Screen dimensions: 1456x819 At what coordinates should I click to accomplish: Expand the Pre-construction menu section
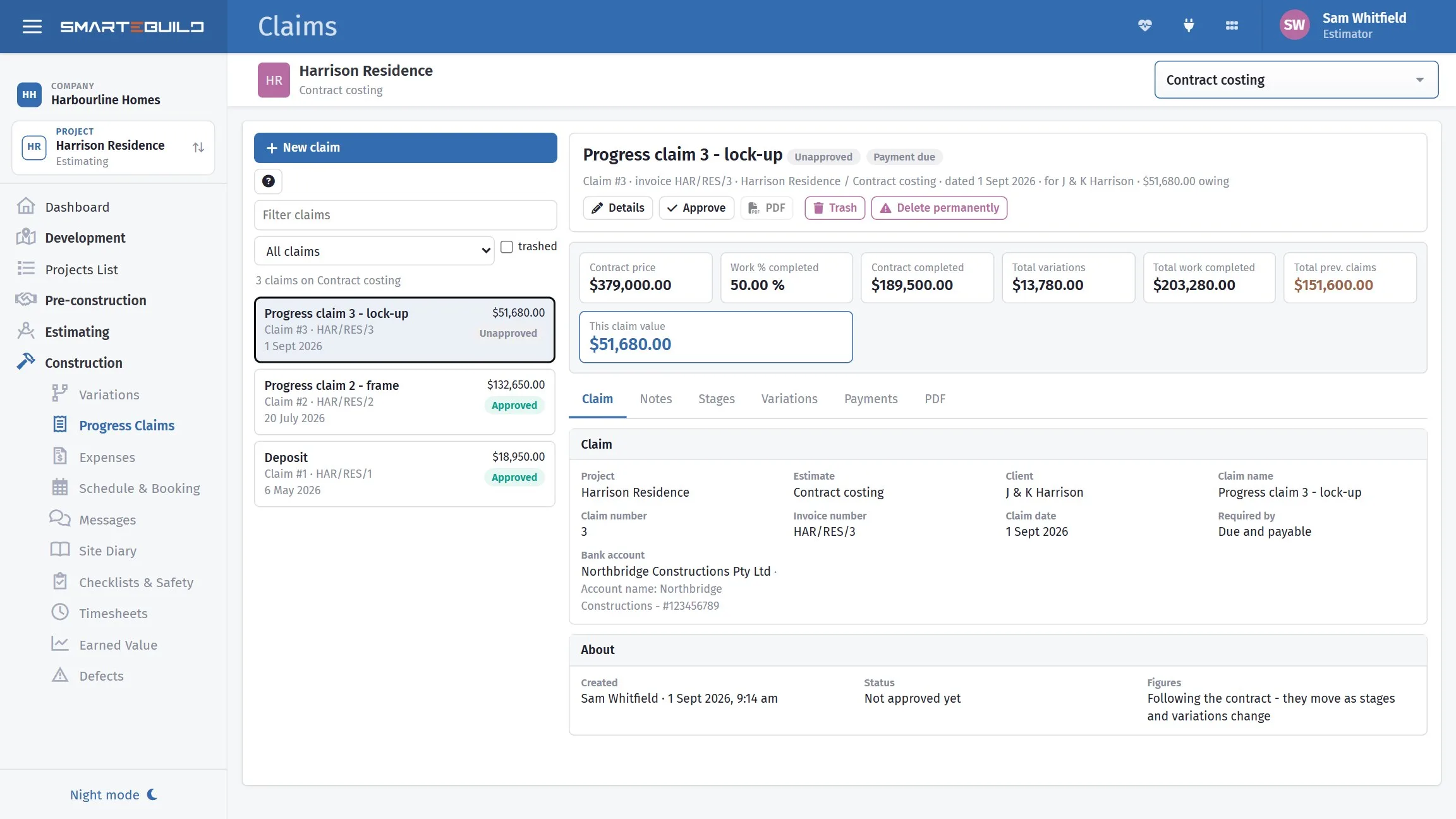tap(95, 300)
